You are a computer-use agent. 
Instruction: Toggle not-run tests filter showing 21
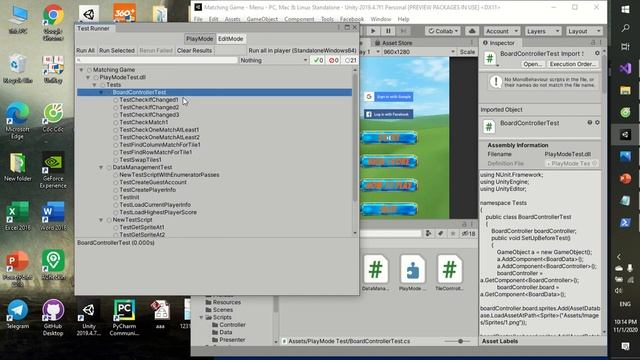350,60
